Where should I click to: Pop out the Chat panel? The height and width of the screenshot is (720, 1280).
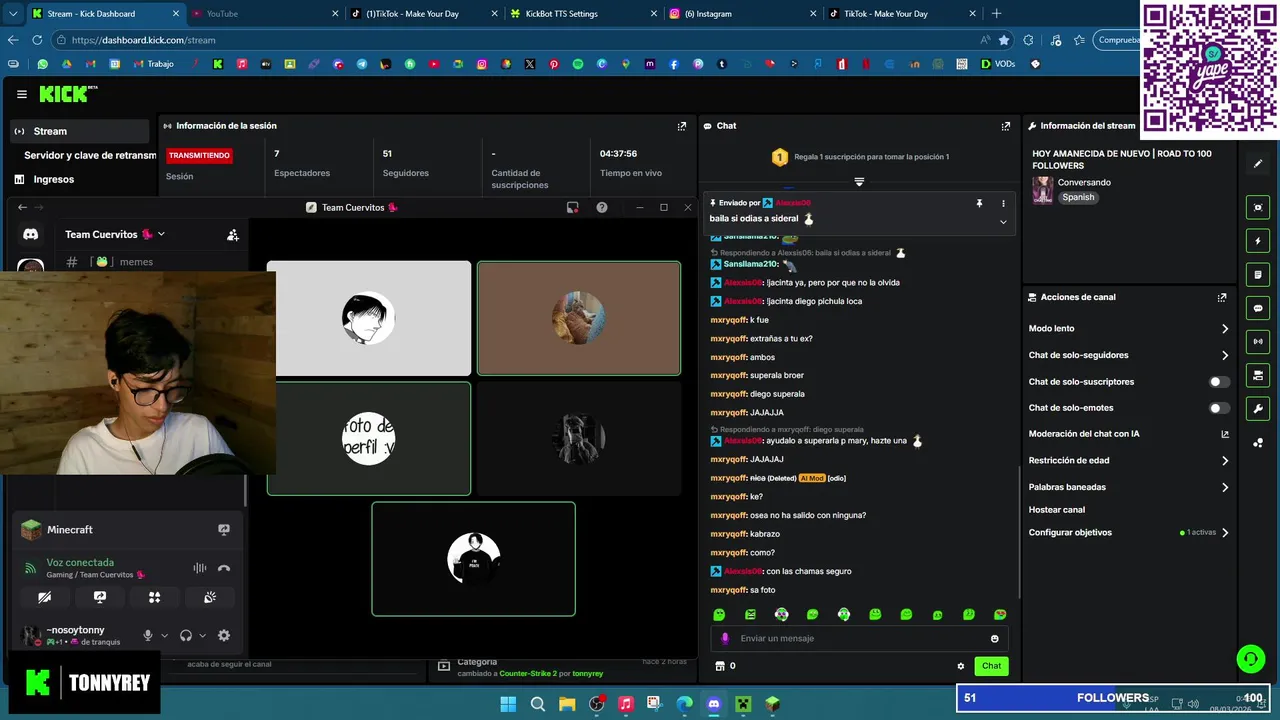(x=1006, y=126)
